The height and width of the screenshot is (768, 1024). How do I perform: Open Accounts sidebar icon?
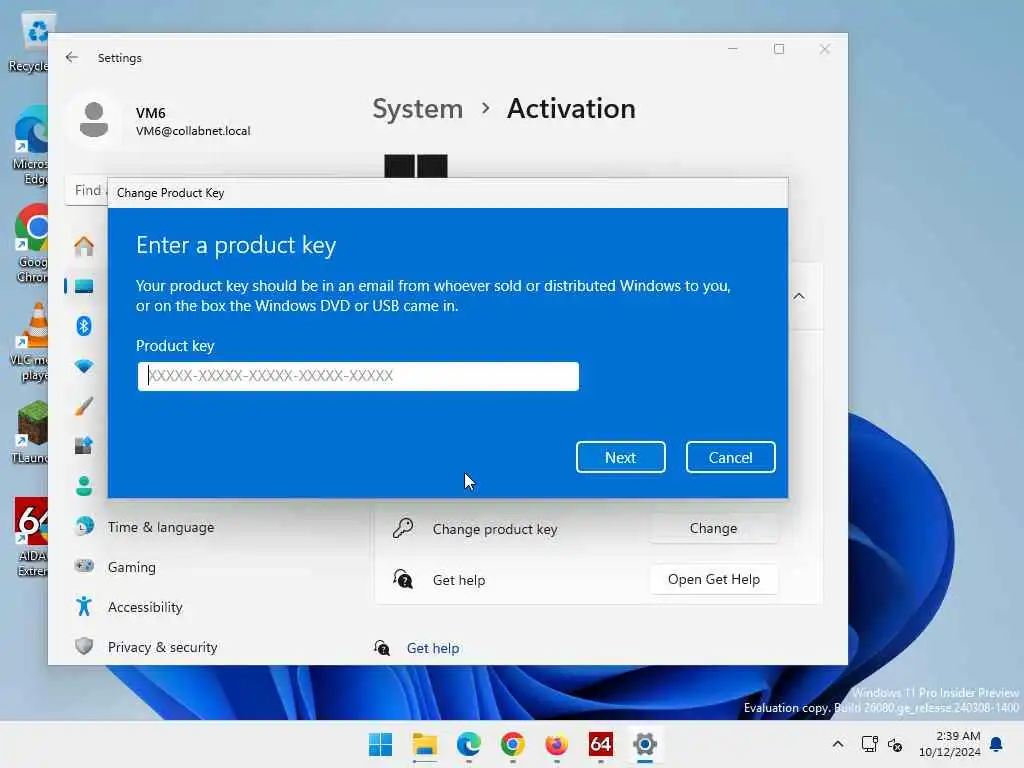click(84, 486)
